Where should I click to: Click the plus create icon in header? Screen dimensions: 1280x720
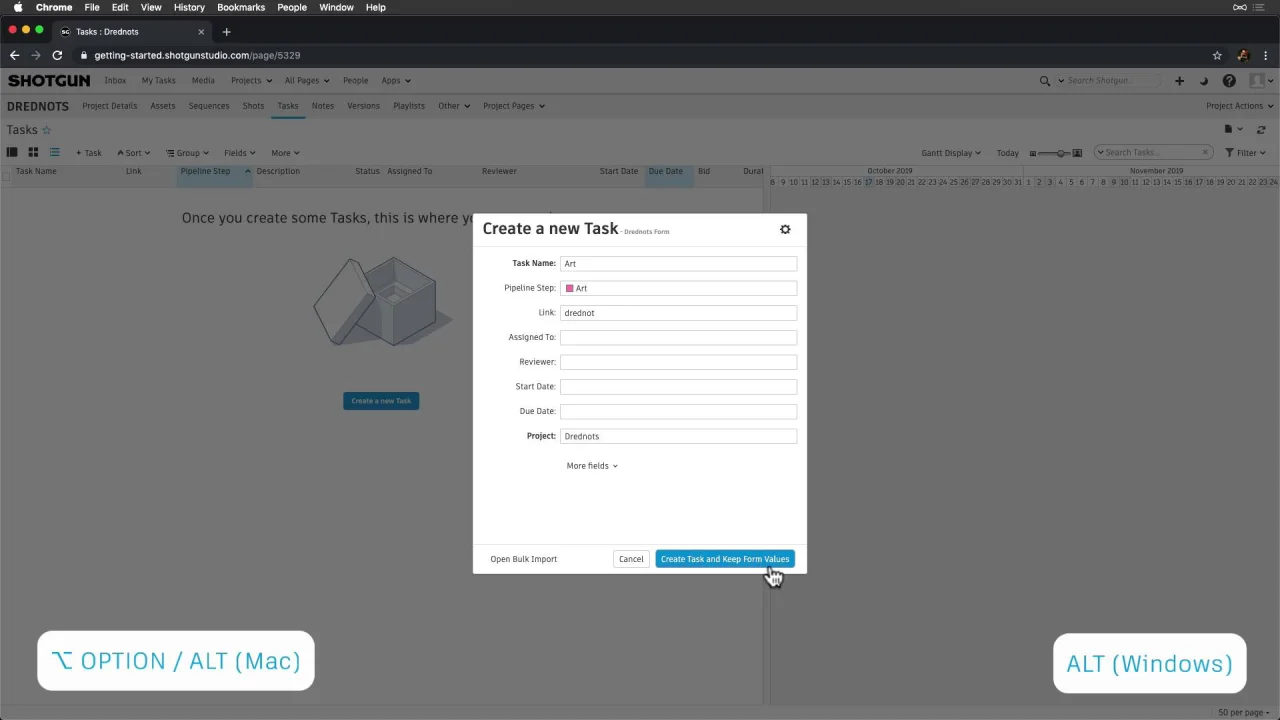[1179, 81]
